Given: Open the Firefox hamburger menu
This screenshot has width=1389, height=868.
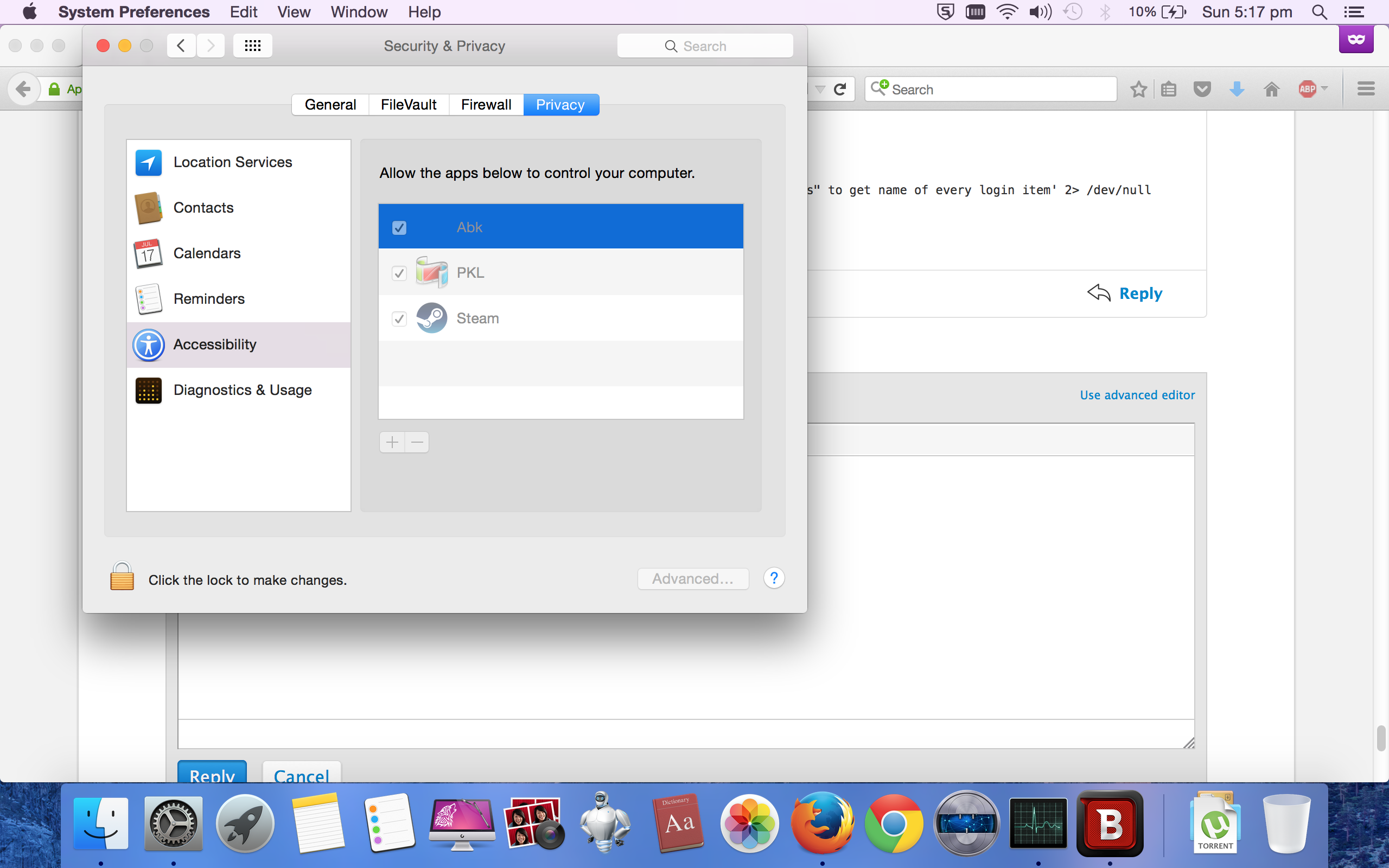Looking at the screenshot, I should click(x=1366, y=89).
